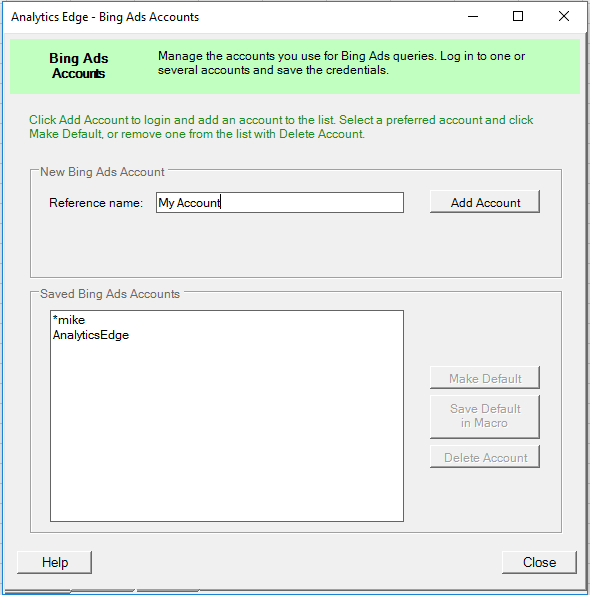Close window using title bar X
590x595 pixels.
[x=564, y=17]
